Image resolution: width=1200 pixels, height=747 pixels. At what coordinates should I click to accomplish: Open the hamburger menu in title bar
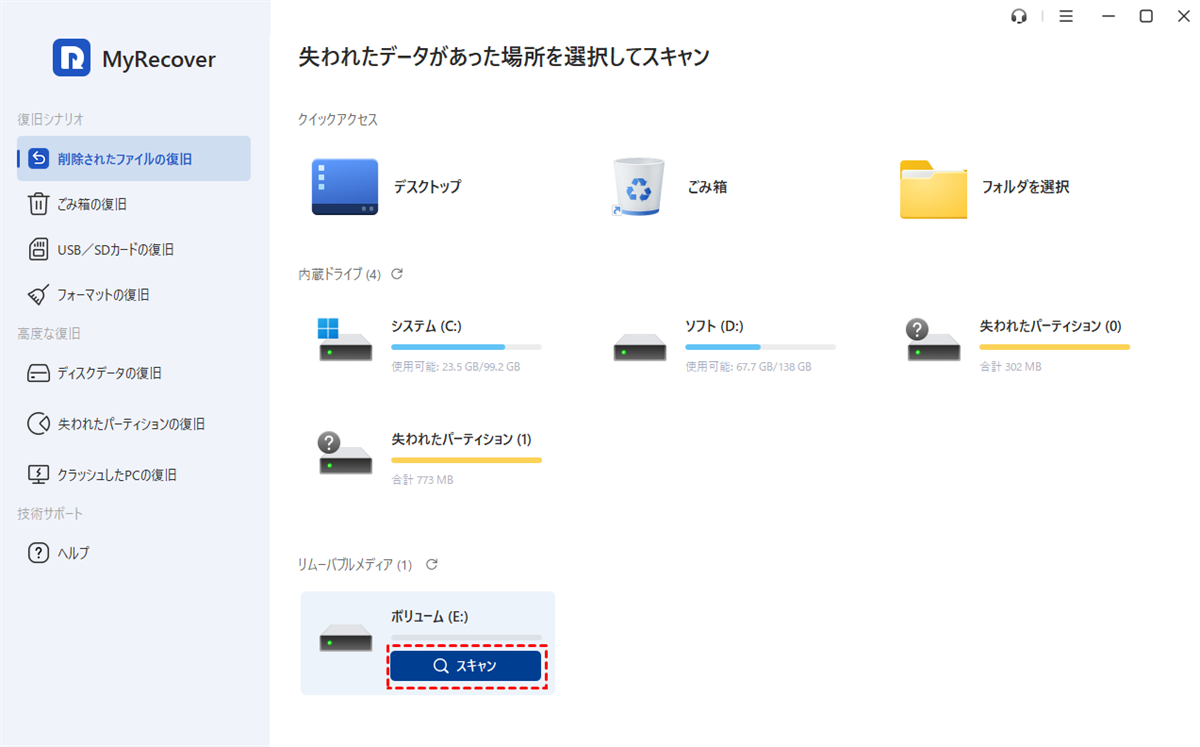pos(1066,16)
